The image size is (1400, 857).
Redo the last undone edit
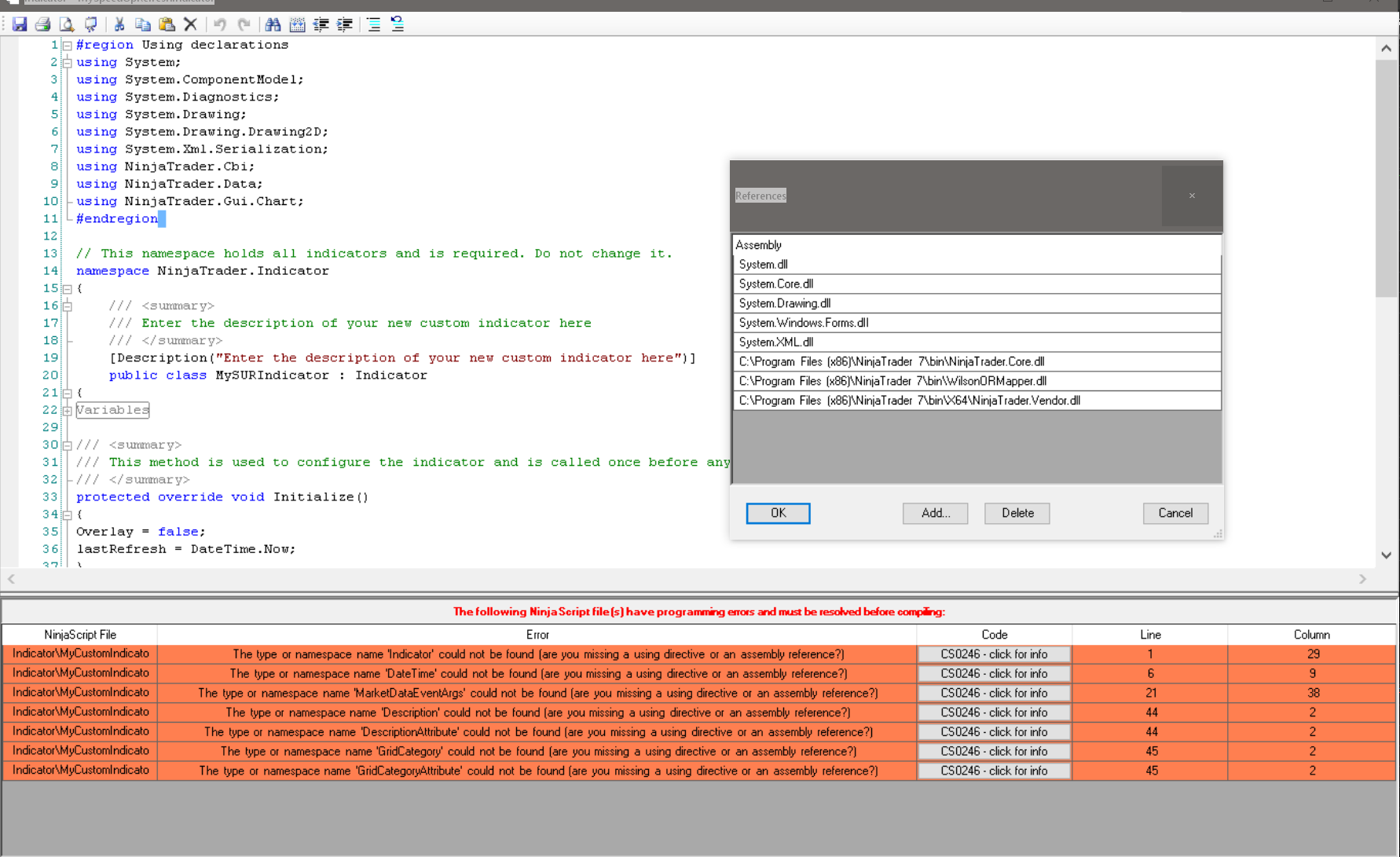[244, 24]
